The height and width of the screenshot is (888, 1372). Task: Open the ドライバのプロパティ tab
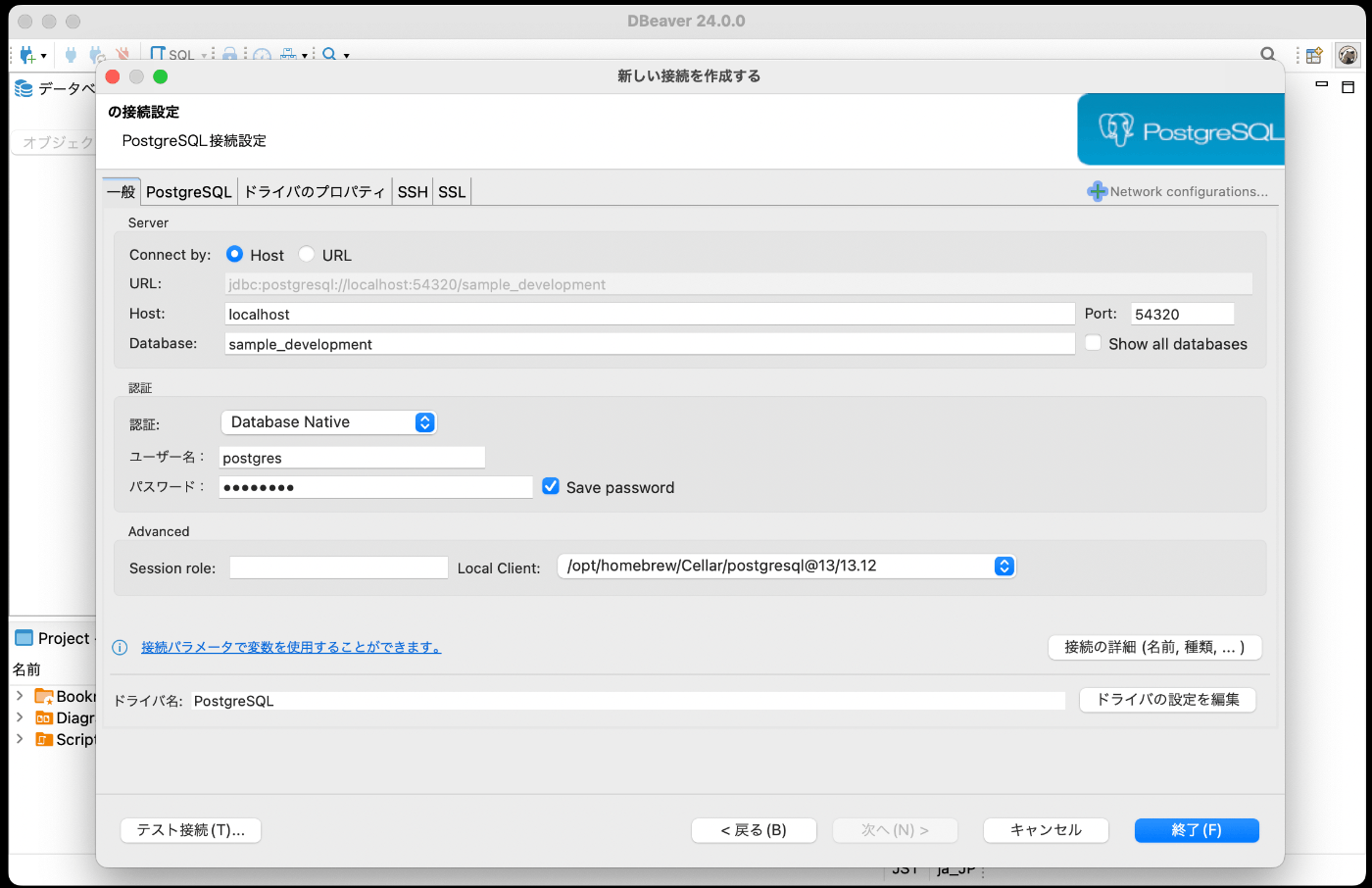pyautogui.click(x=315, y=191)
